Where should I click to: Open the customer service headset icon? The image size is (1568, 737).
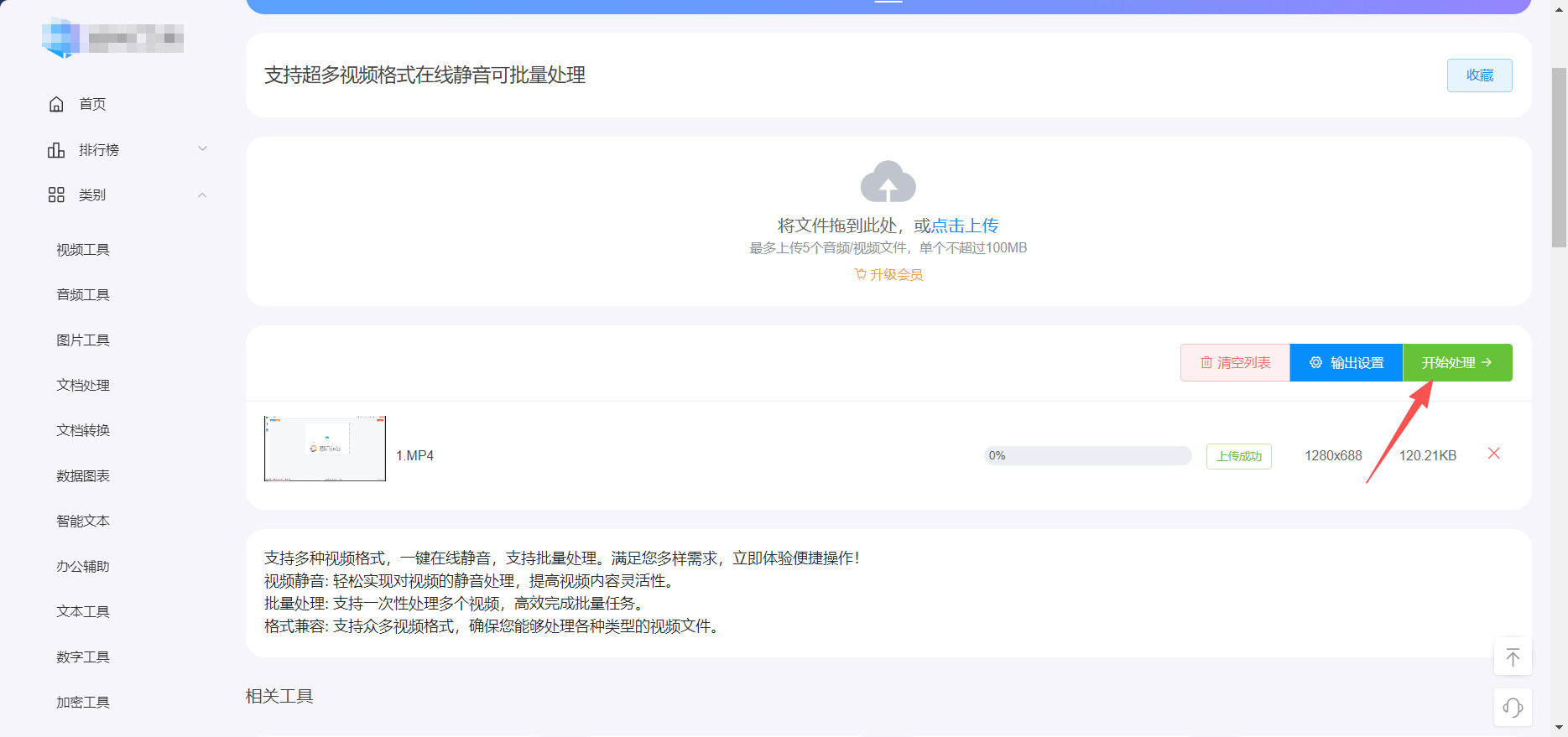[x=1513, y=708]
